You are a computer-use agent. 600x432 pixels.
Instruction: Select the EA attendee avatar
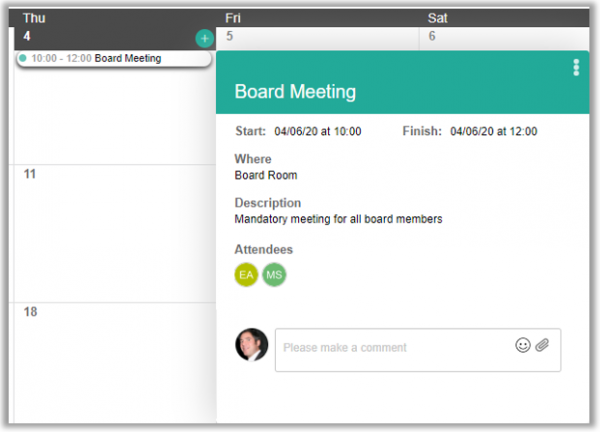pos(246,275)
